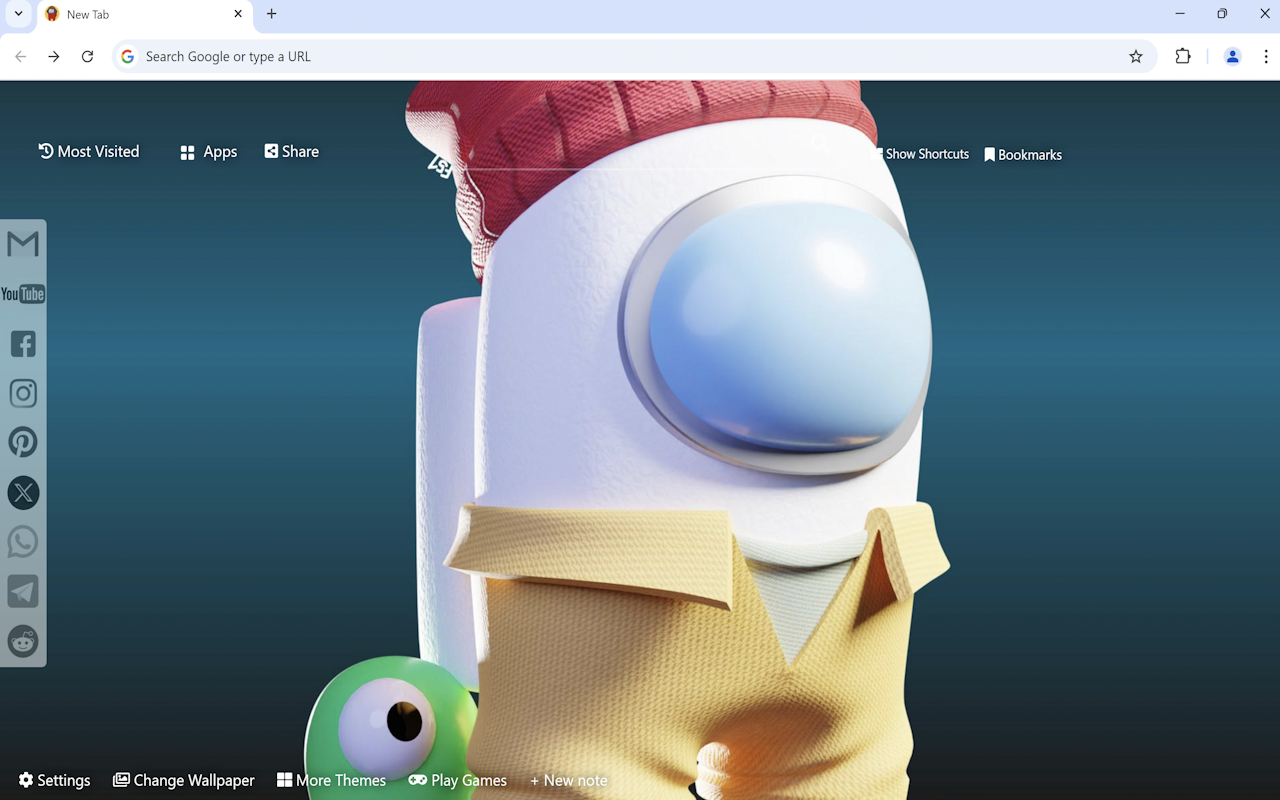Open the Chrome profile icon
The height and width of the screenshot is (800, 1280).
(x=1232, y=57)
